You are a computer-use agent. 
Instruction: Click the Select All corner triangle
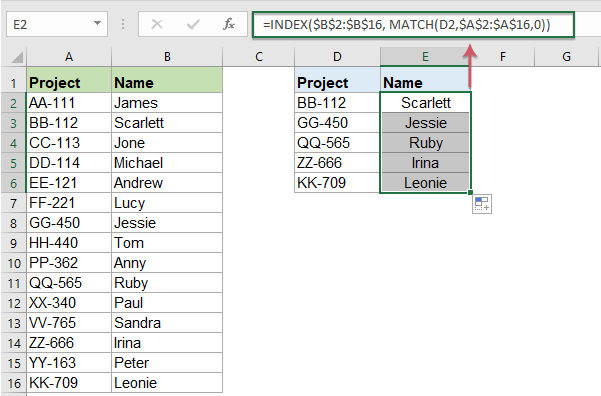[17, 58]
